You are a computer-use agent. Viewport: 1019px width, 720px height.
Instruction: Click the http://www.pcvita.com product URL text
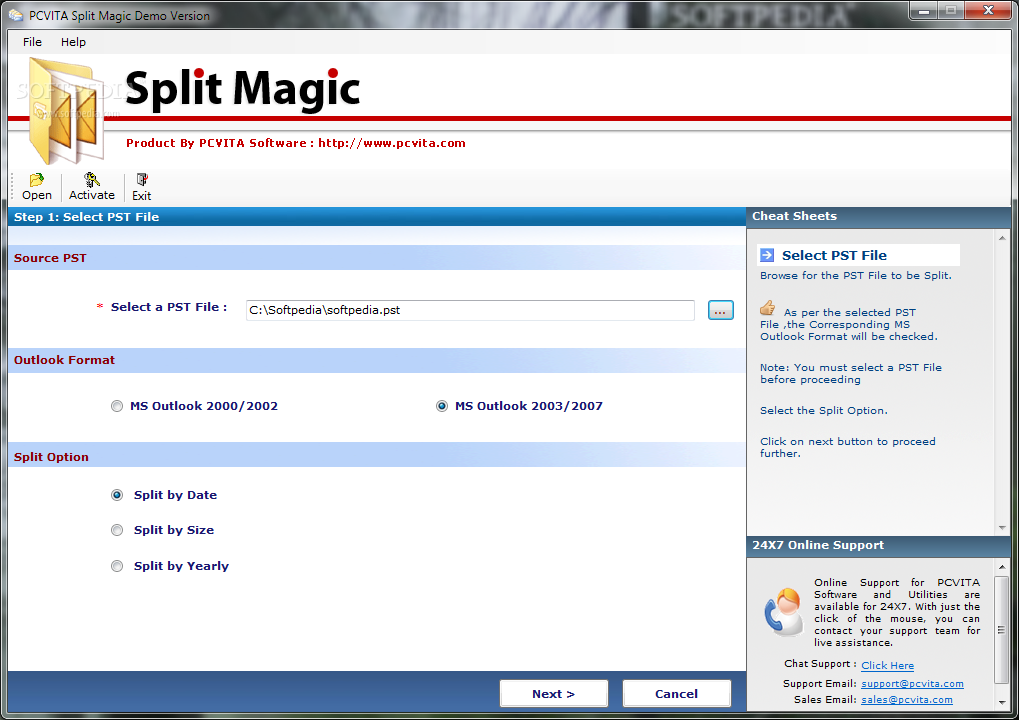coord(392,143)
